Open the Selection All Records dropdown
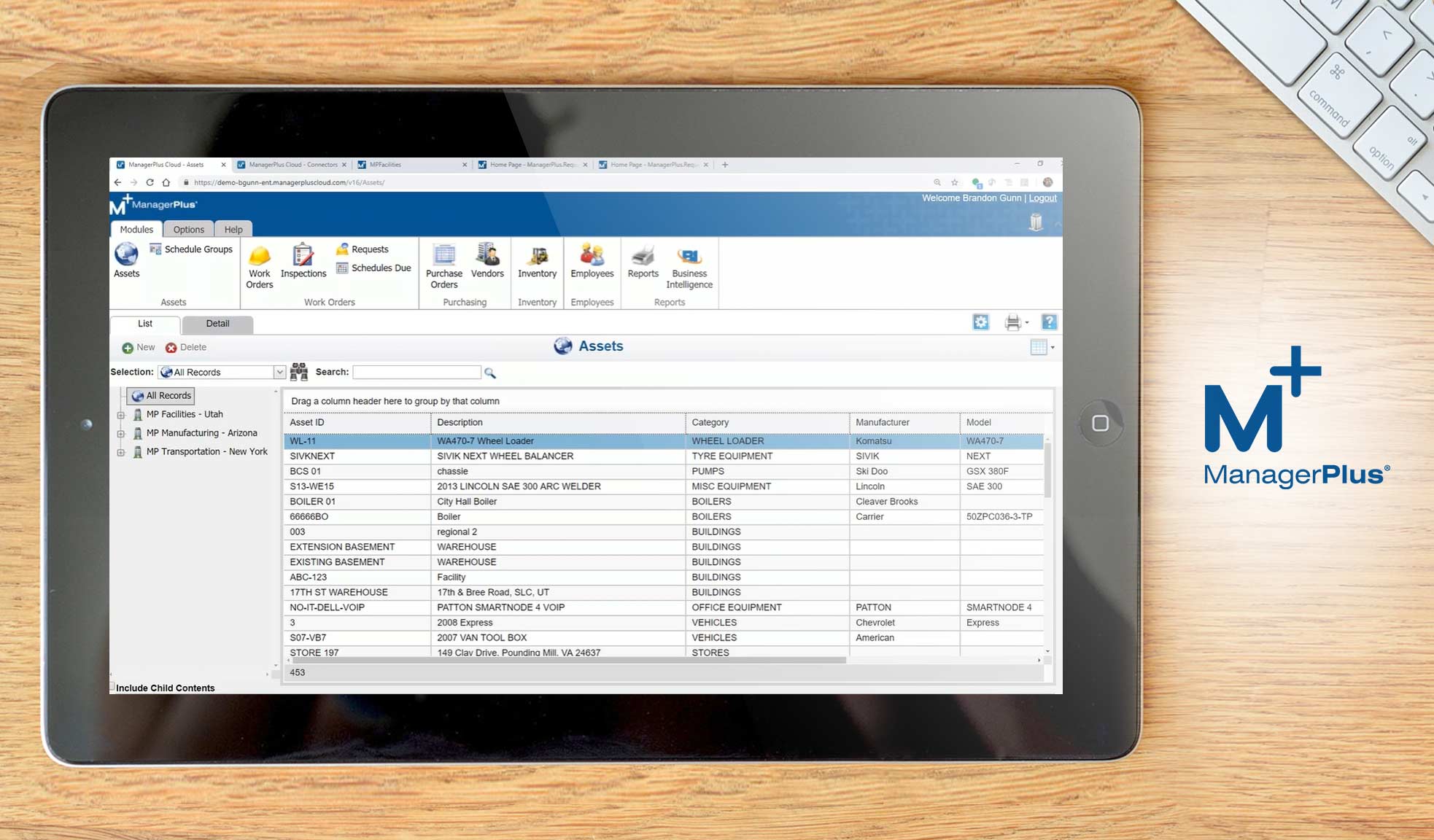Screen dimensions: 1434x840 click(x=279, y=372)
